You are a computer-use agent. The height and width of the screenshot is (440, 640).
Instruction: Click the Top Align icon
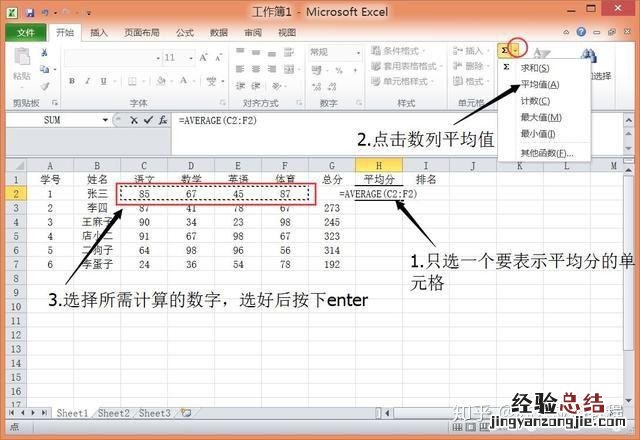coord(240,51)
